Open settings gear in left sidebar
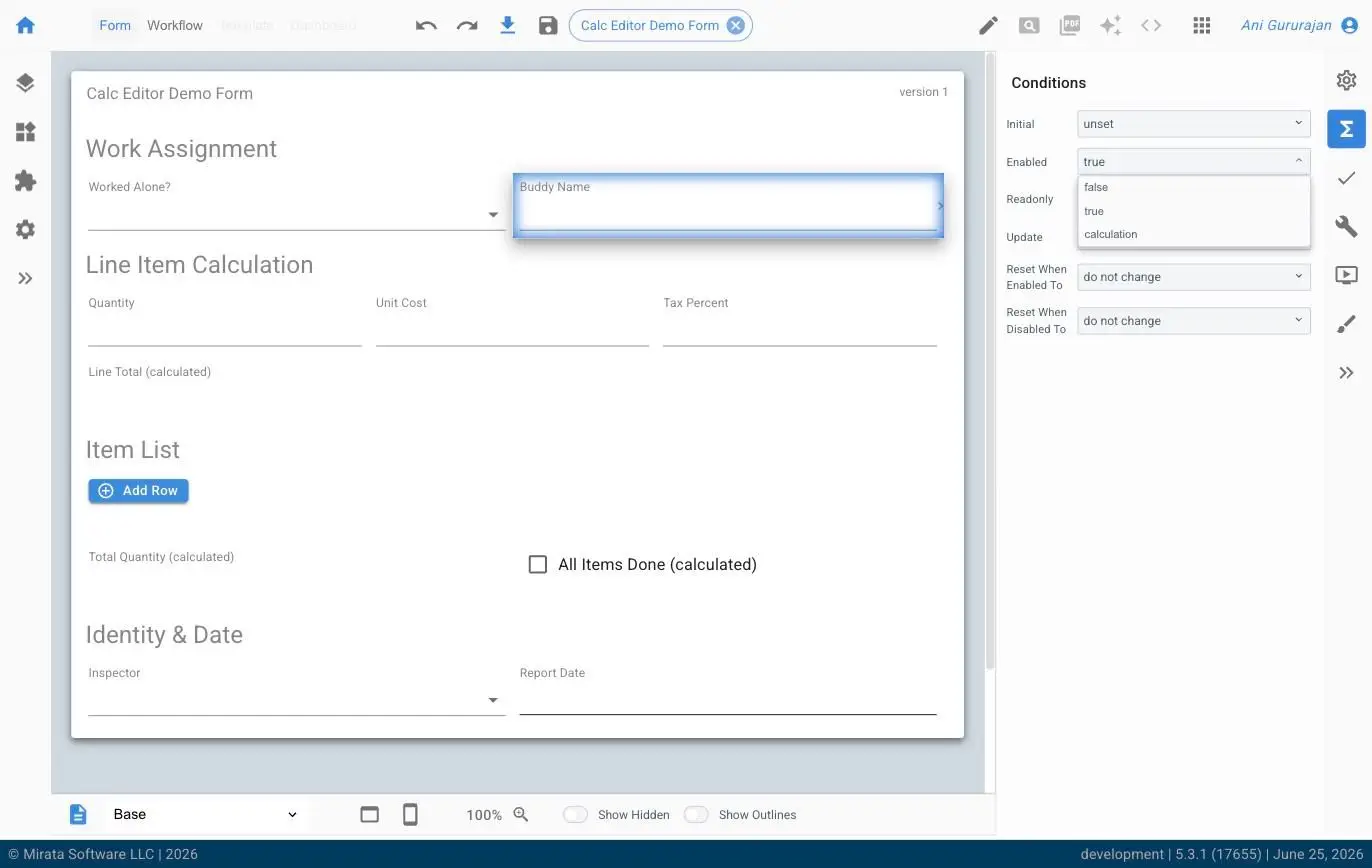Viewport: 1372px width, 868px height. click(x=26, y=229)
